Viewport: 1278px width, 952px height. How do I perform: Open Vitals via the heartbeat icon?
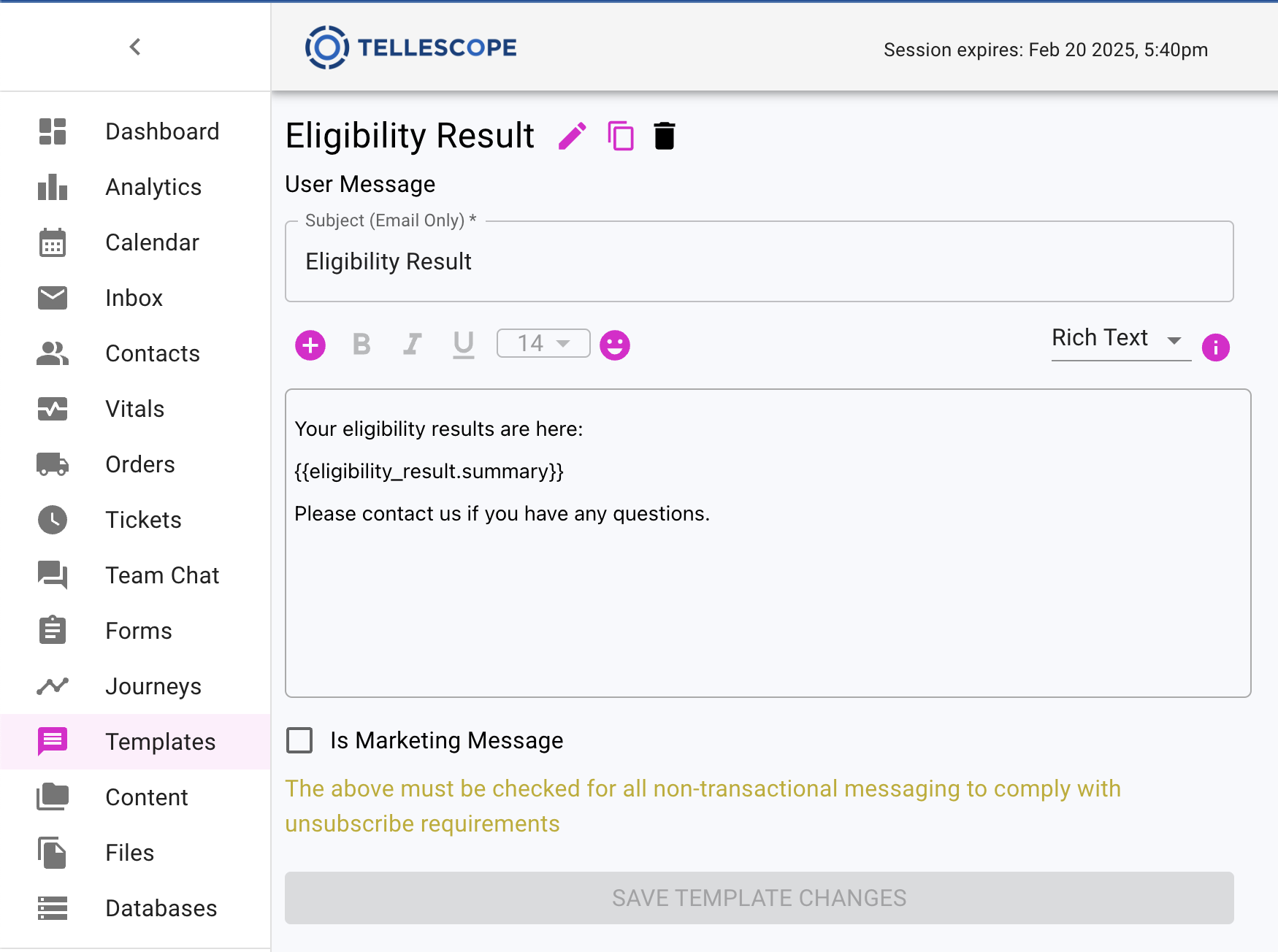[53, 409]
